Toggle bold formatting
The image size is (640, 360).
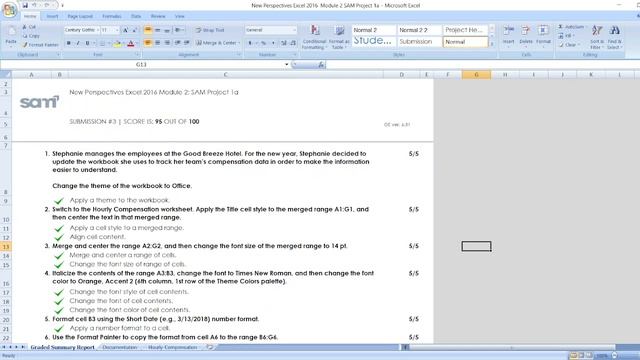point(68,43)
